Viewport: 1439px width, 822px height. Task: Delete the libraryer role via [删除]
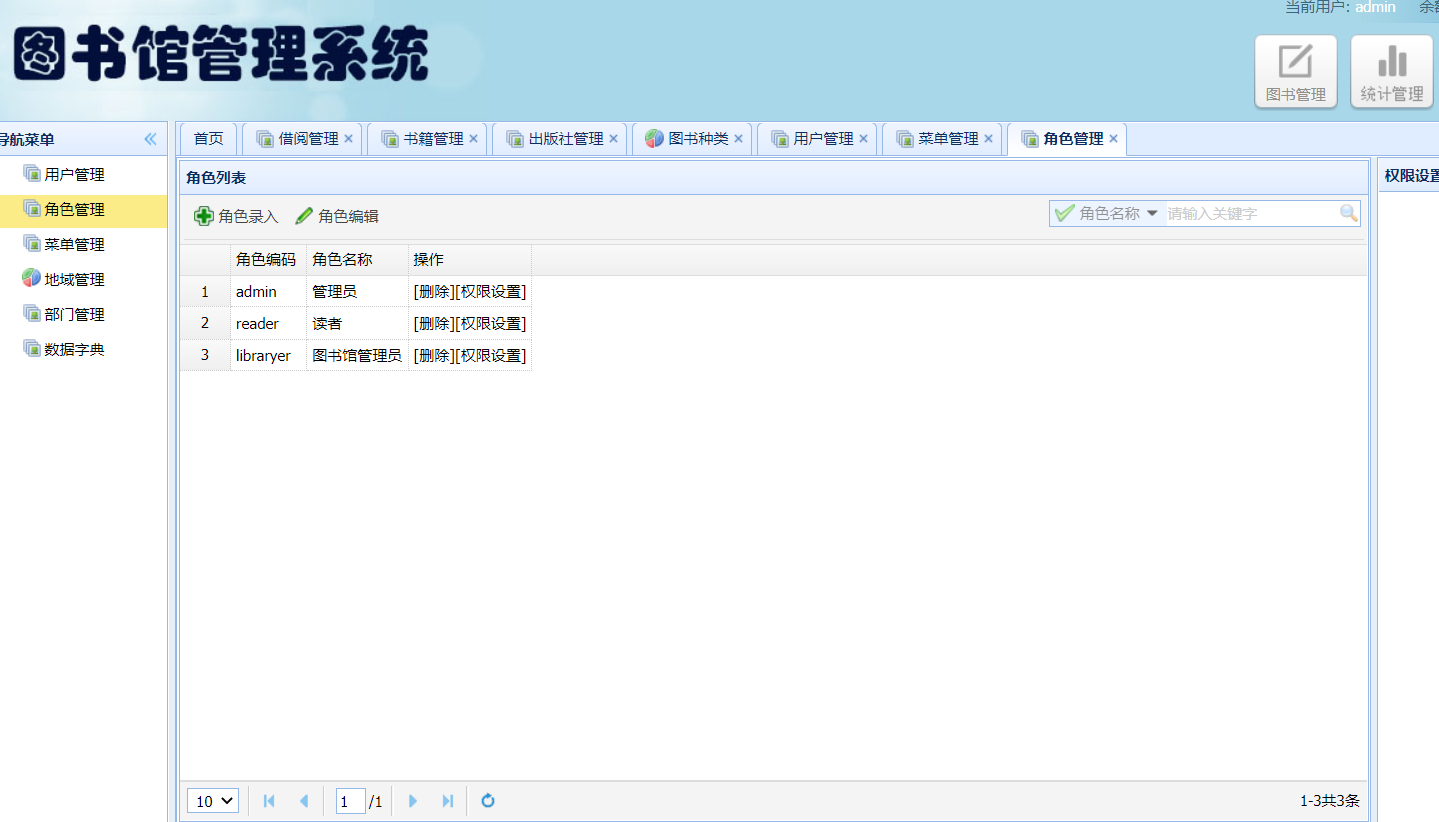[x=434, y=356]
